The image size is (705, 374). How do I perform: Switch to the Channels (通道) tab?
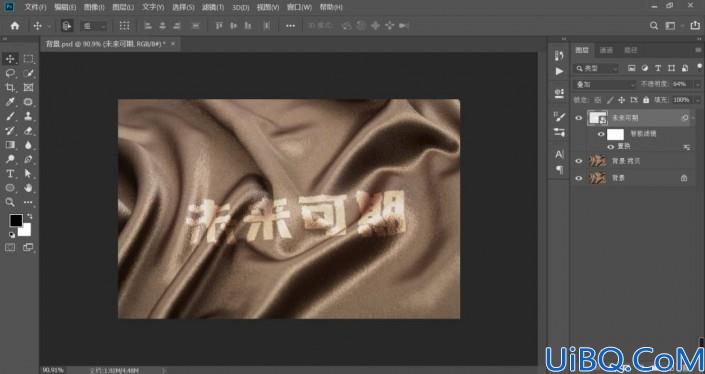pyautogui.click(x=607, y=50)
